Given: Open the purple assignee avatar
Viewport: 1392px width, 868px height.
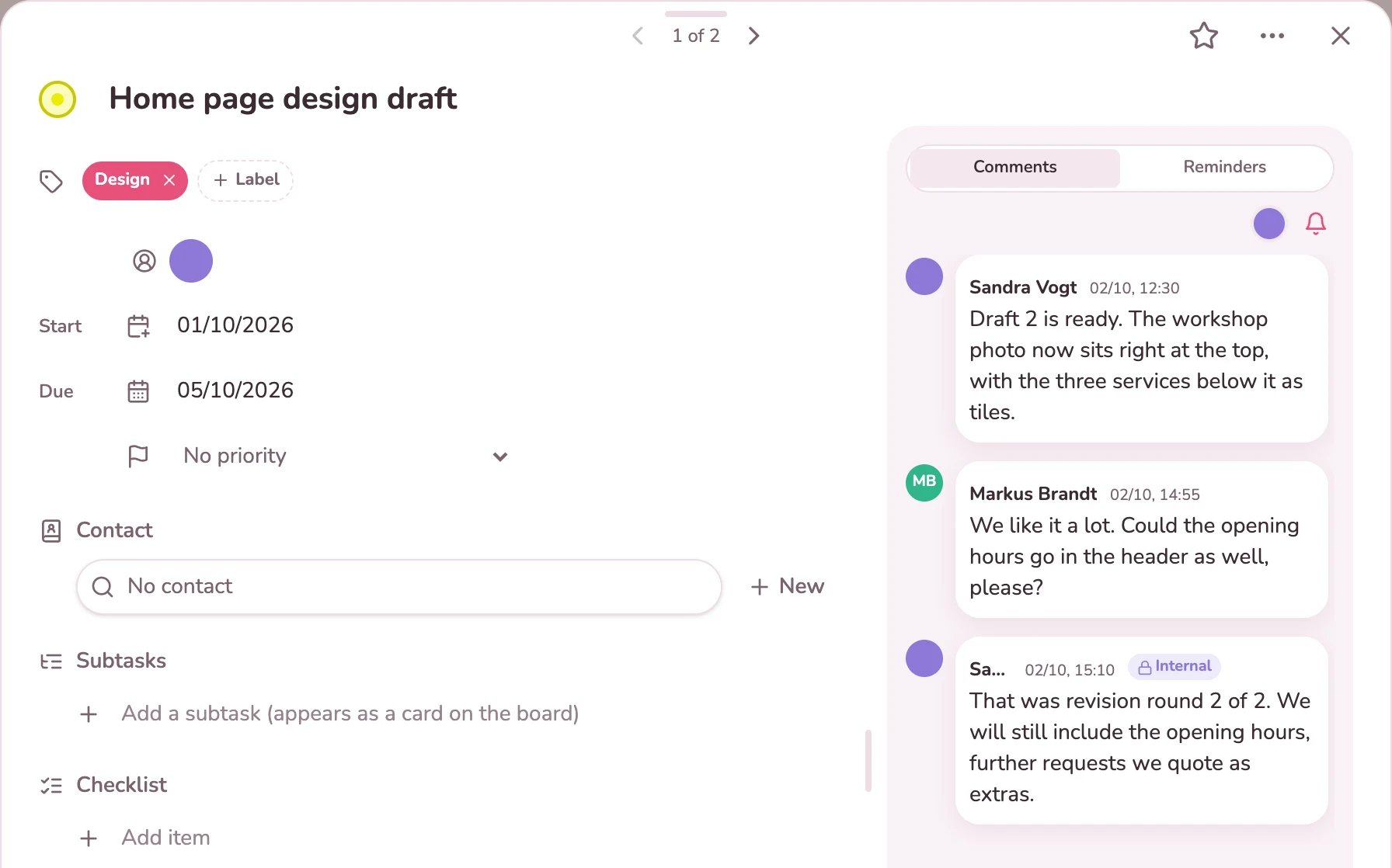Looking at the screenshot, I should pos(191,261).
